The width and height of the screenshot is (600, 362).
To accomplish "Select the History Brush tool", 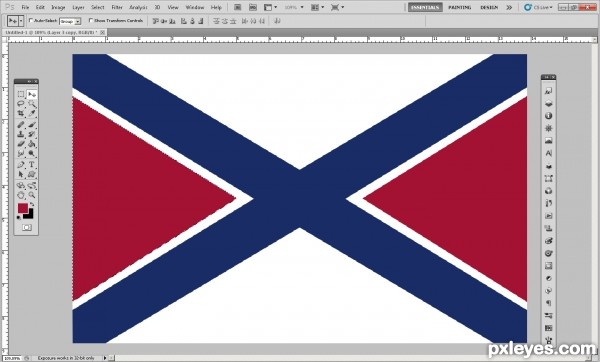I will [32, 134].
